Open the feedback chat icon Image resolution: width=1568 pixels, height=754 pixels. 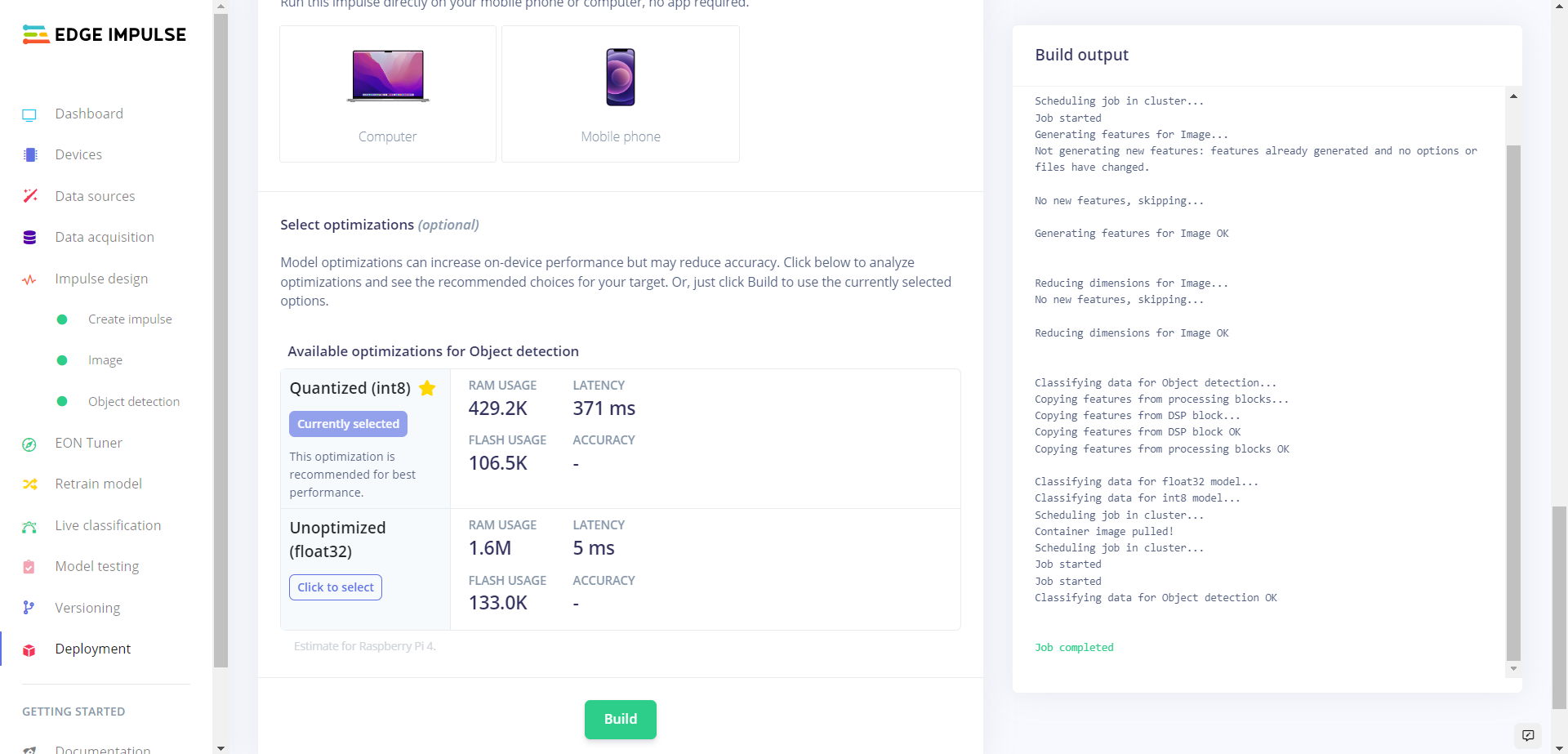point(1528,735)
